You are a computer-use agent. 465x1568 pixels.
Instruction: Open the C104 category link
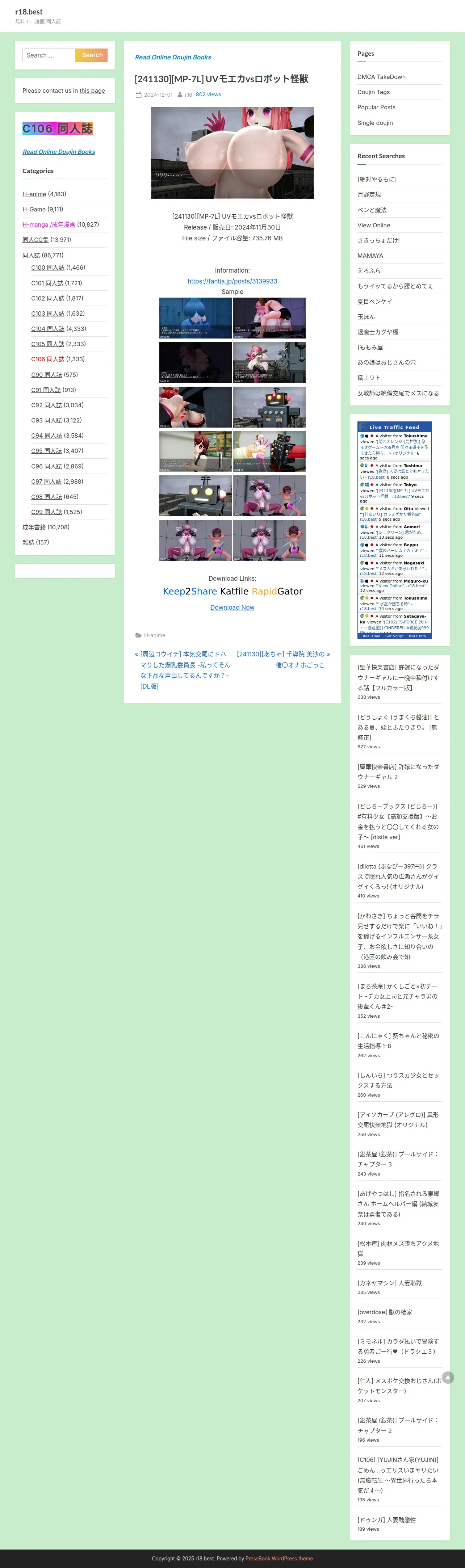tap(47, 329)
